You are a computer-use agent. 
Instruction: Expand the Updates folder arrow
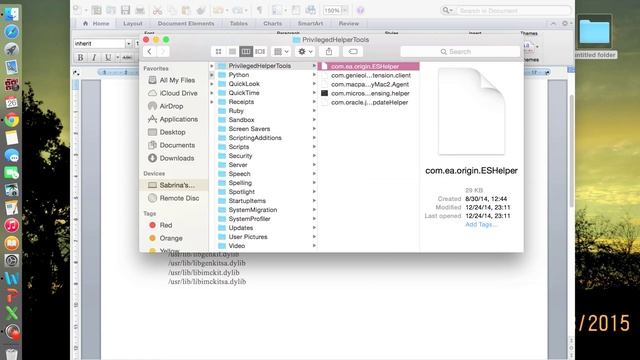click(314, 228)
